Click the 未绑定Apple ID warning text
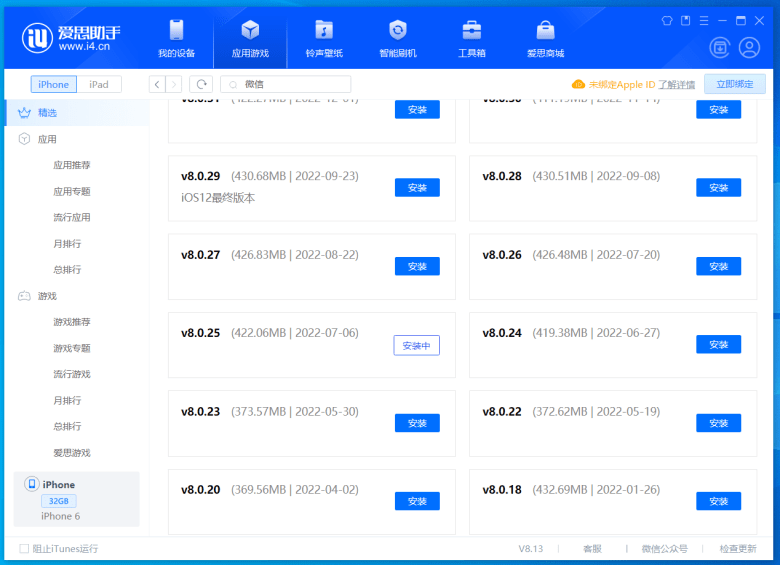The height and width of the screenshot is (565, 780). tap(622, 85)
